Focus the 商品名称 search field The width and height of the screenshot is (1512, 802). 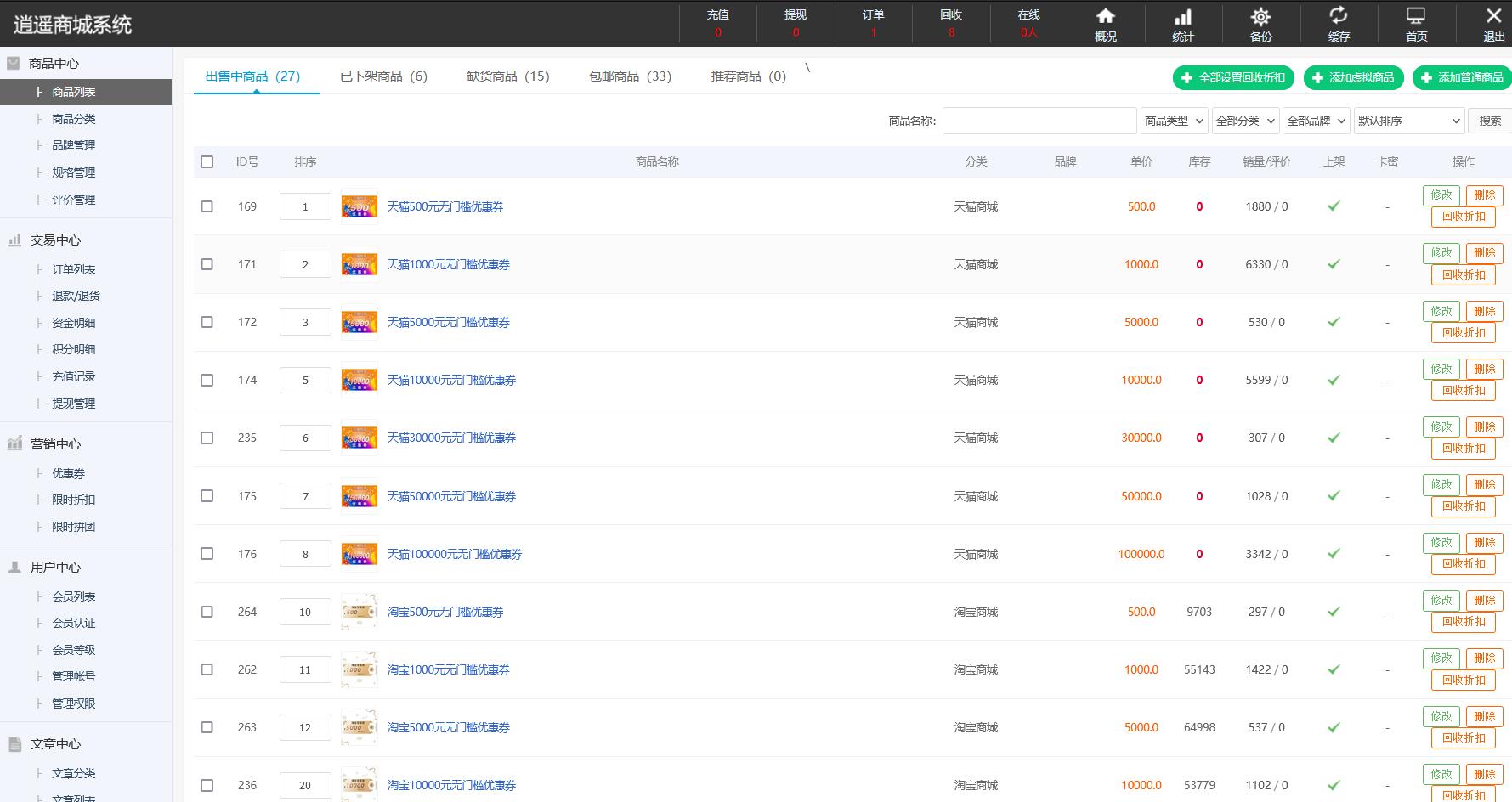1039,121
